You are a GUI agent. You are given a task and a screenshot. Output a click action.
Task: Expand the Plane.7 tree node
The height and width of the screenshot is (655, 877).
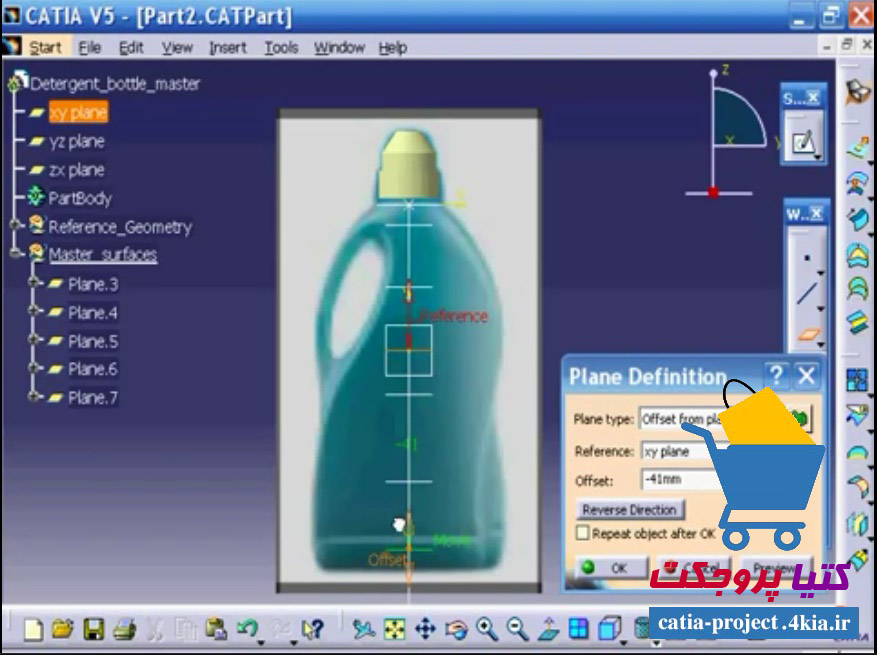point(34,397)
